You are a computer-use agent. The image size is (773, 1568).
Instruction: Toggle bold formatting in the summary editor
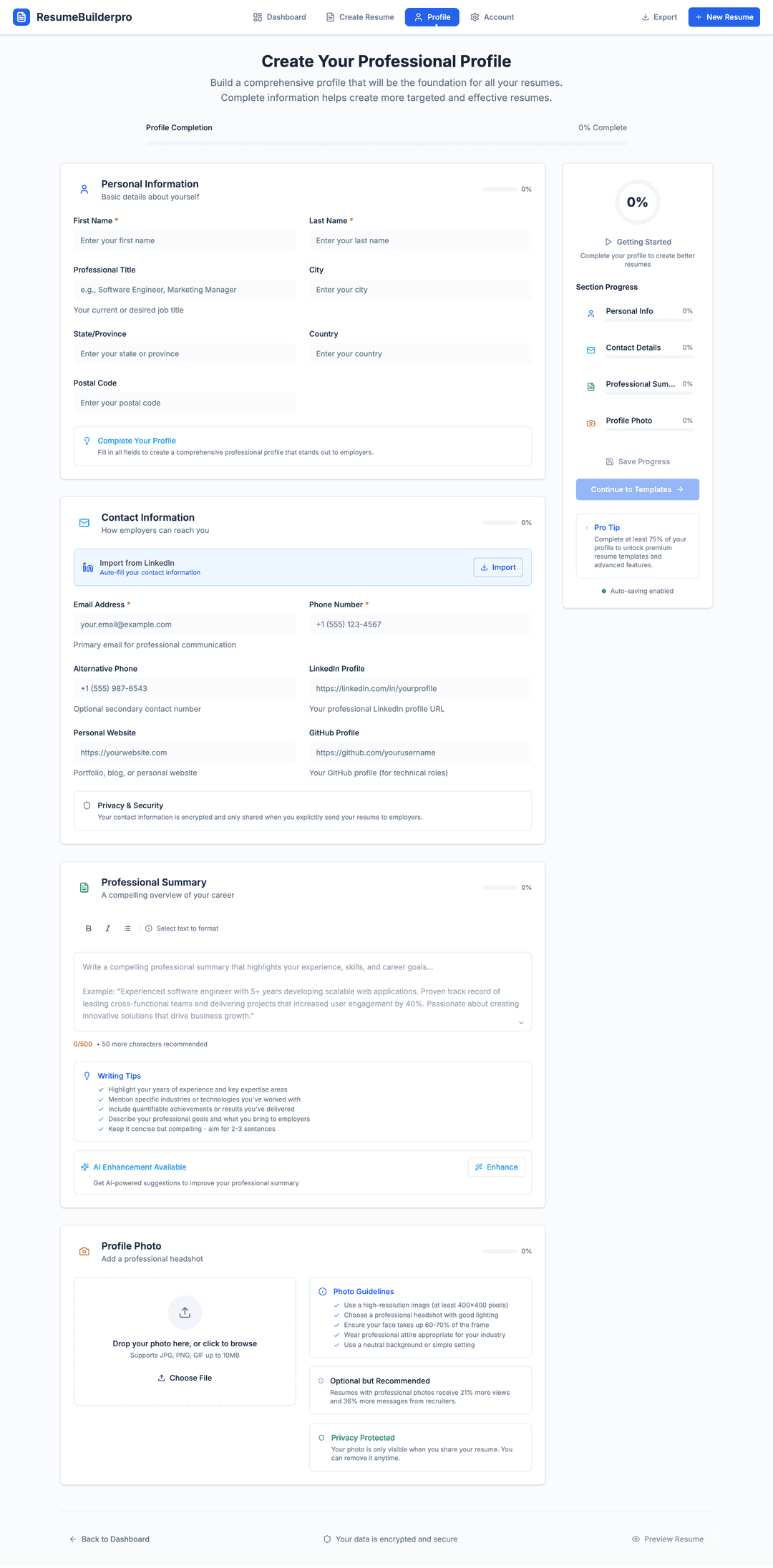point(88,928)
